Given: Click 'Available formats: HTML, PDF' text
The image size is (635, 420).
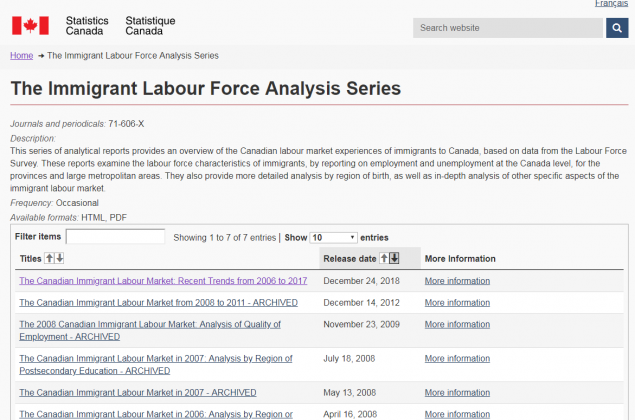Looking at the screenshot, I should [68, 217].
